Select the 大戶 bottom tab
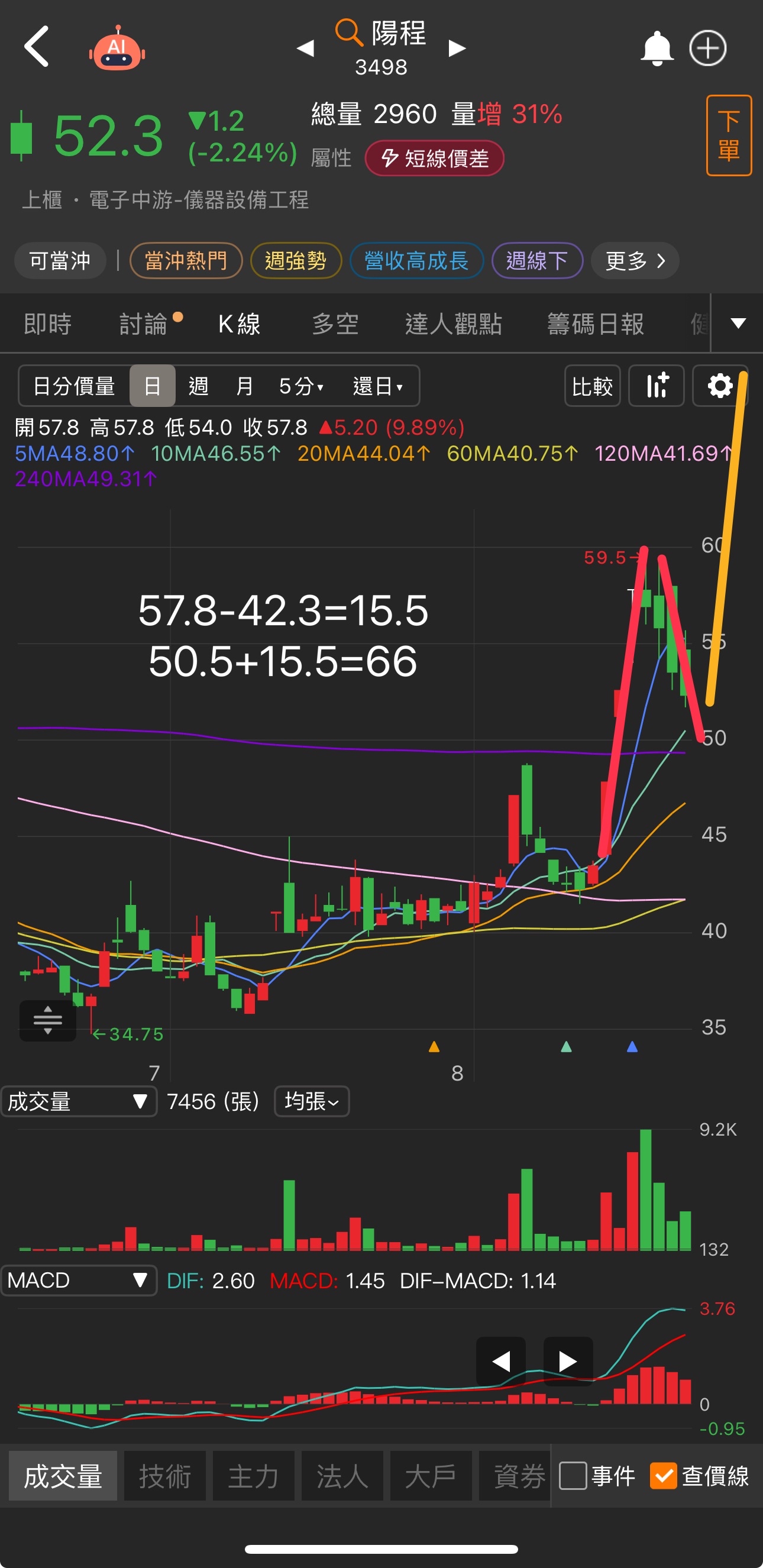 431,1476
